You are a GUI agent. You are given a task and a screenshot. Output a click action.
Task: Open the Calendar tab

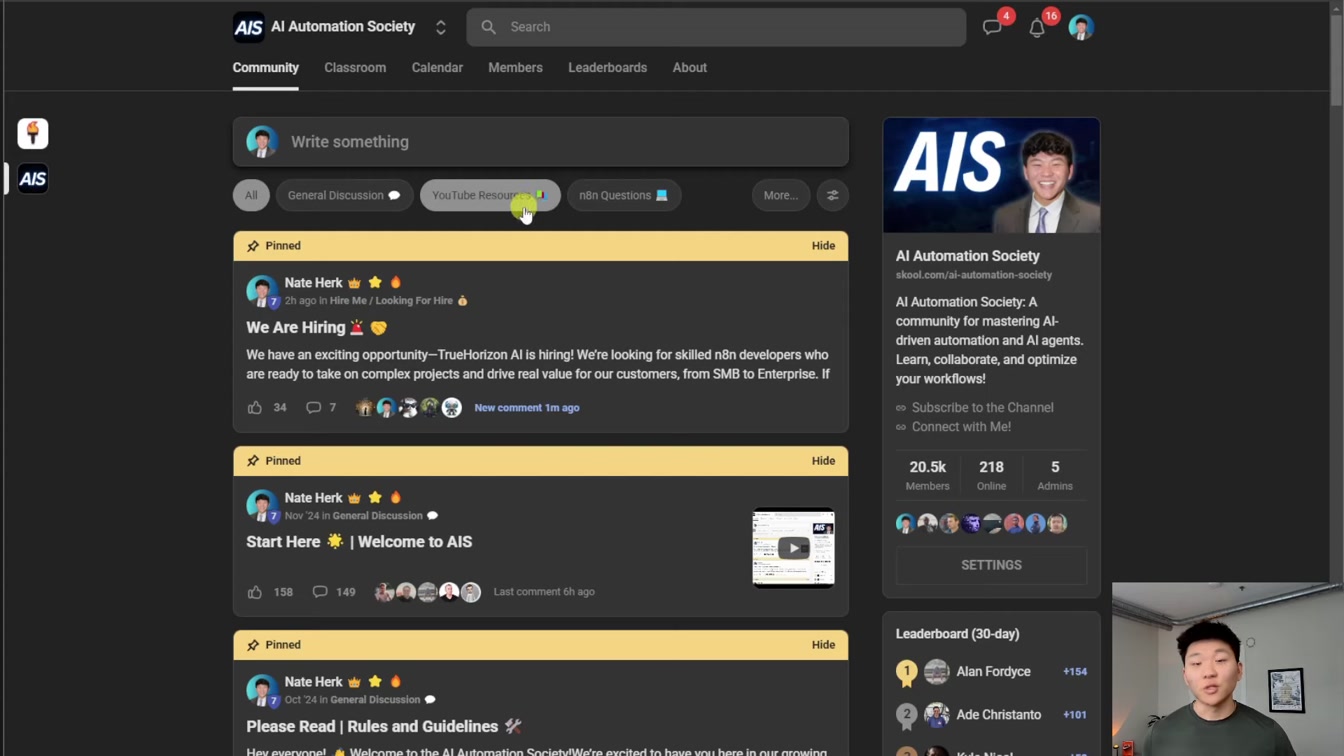(437, 68)
